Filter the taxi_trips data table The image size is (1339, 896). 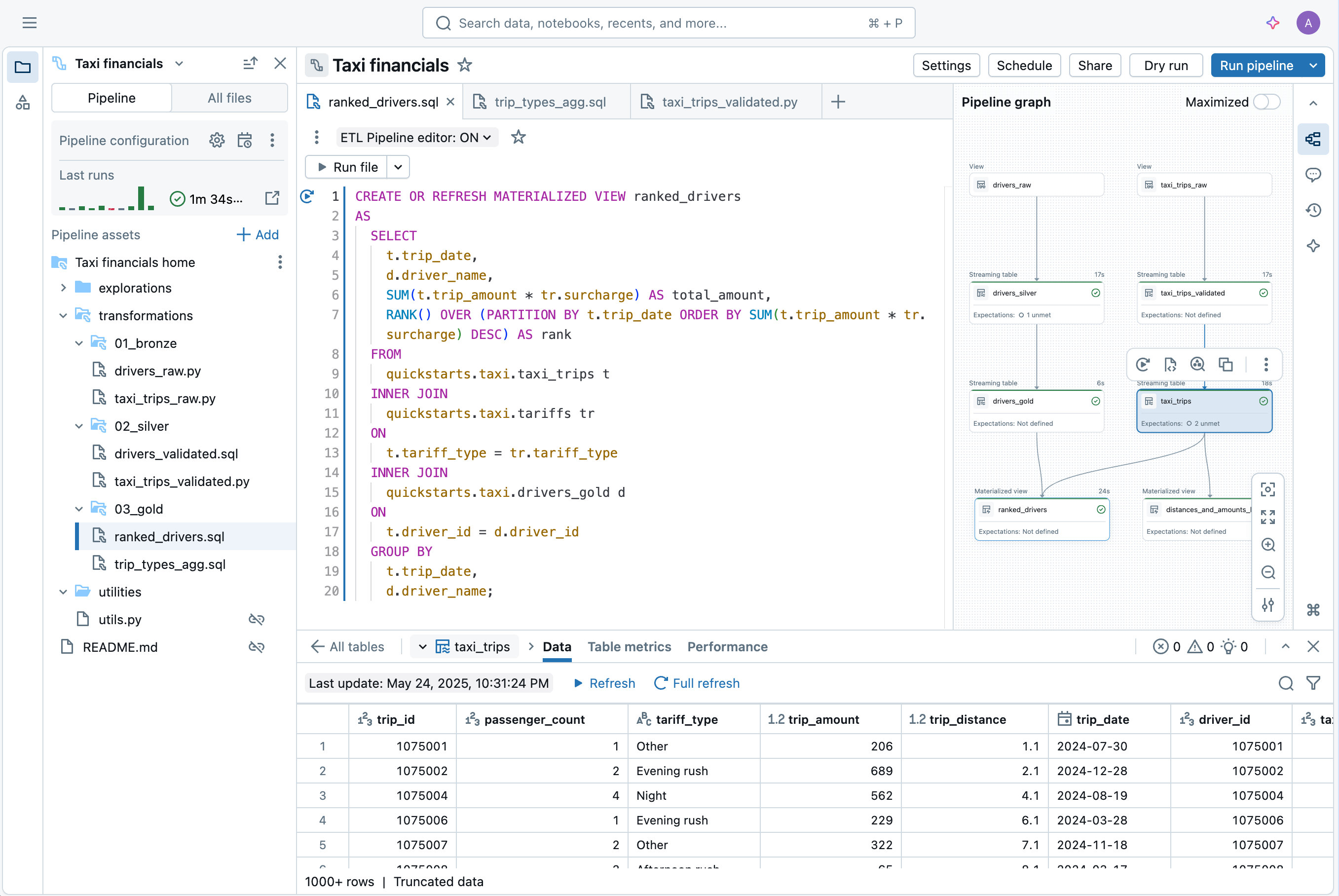point(1313,683)
